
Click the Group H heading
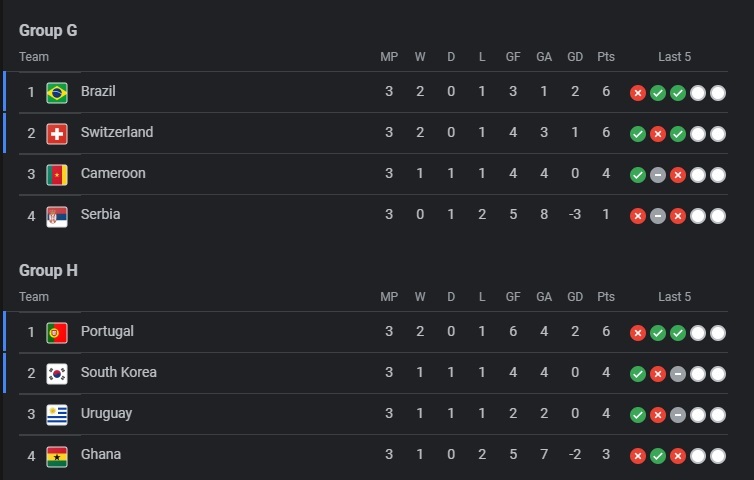(x=48, y=270)
